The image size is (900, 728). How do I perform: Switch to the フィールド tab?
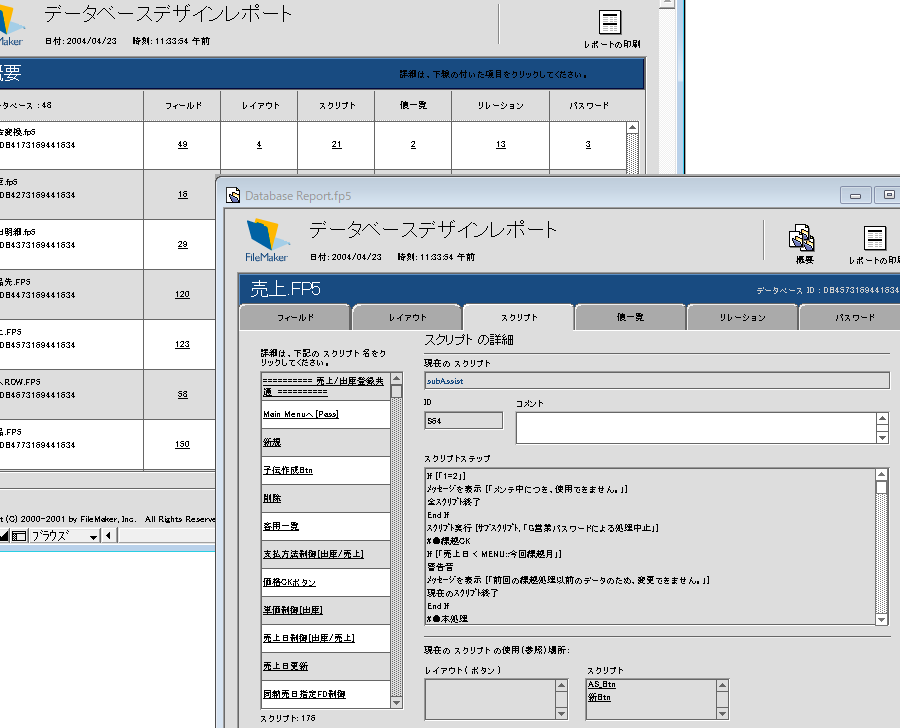295,317
